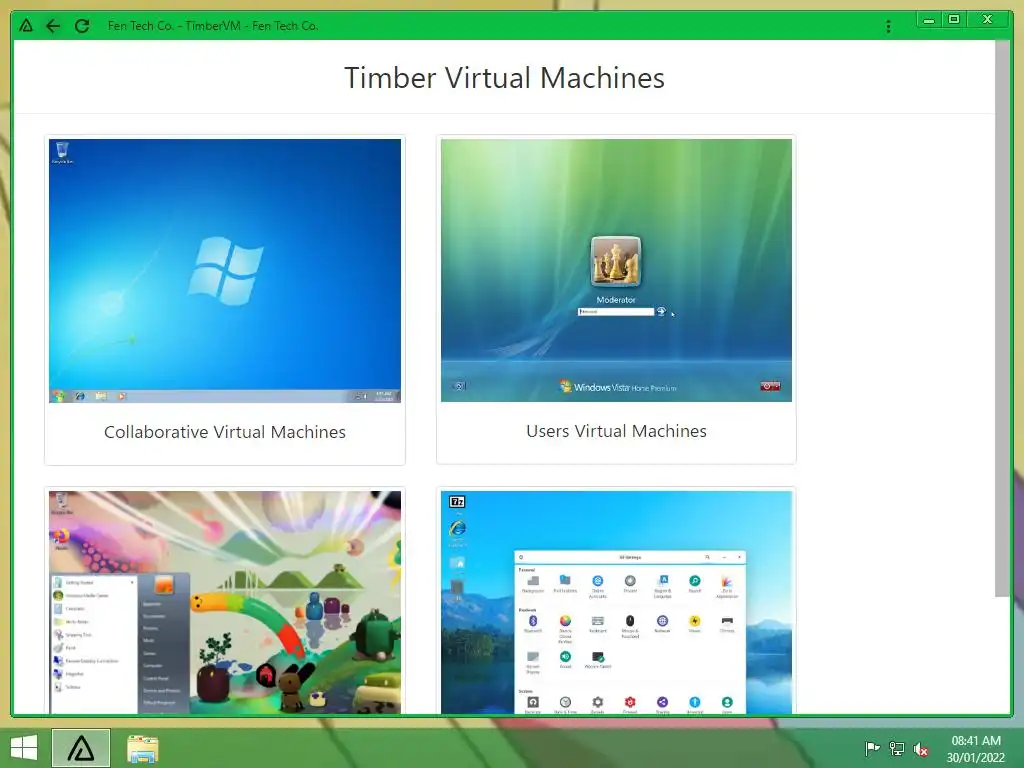
Task: Click the Moderator chess user picture
Action: tap(616, 262)
